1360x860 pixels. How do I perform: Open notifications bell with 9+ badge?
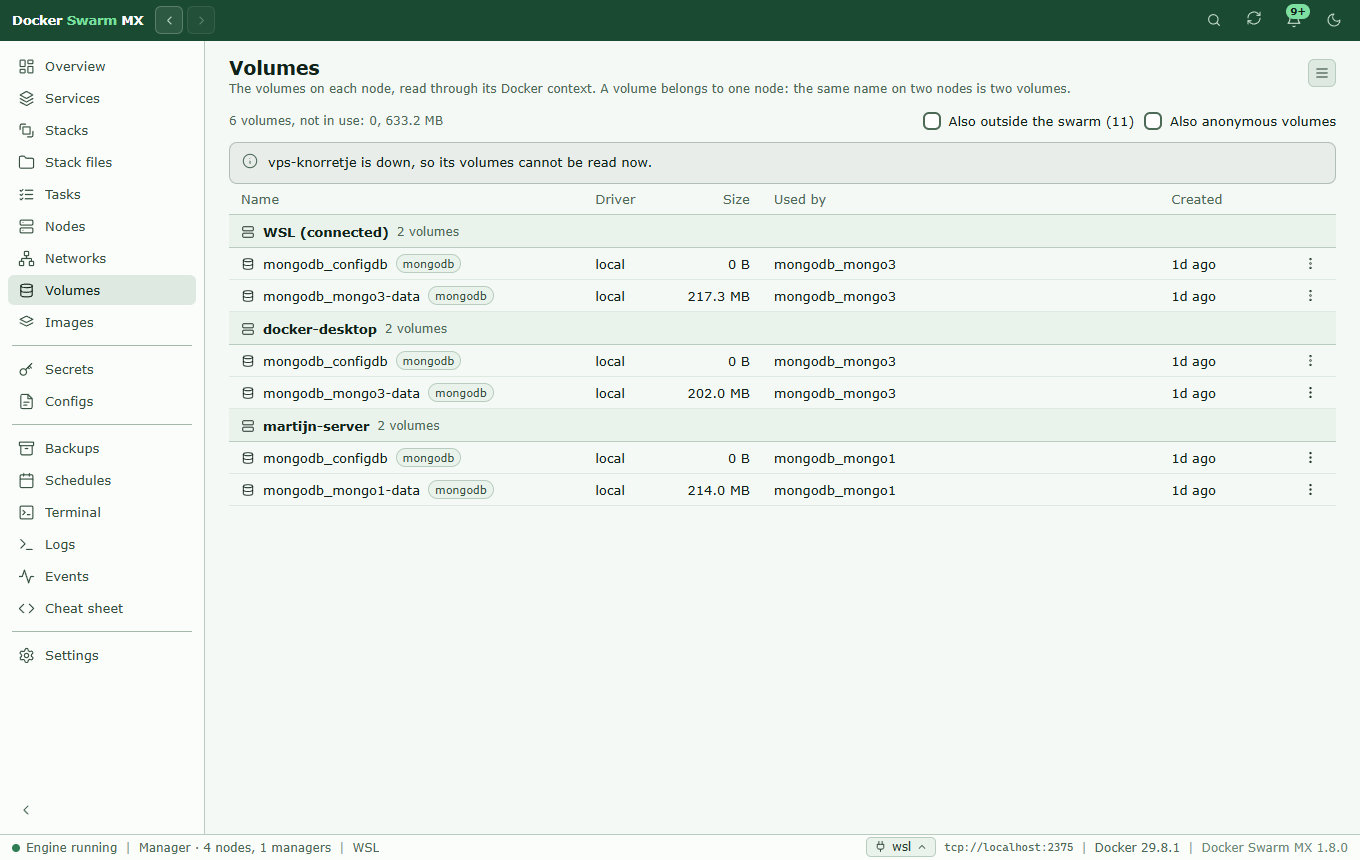tap(1294, 19)
